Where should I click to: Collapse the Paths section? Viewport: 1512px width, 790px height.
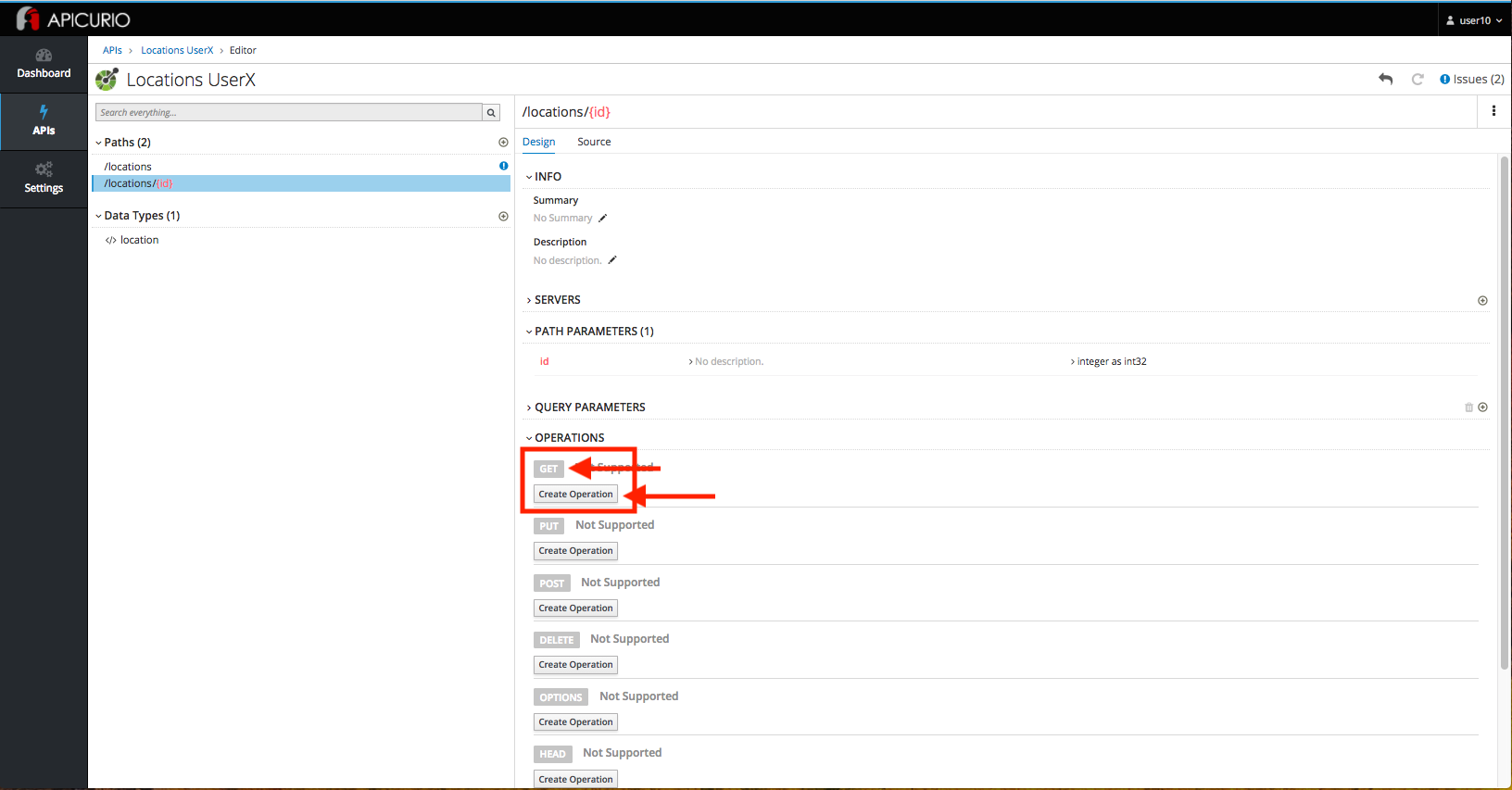(x=99, y=143)
